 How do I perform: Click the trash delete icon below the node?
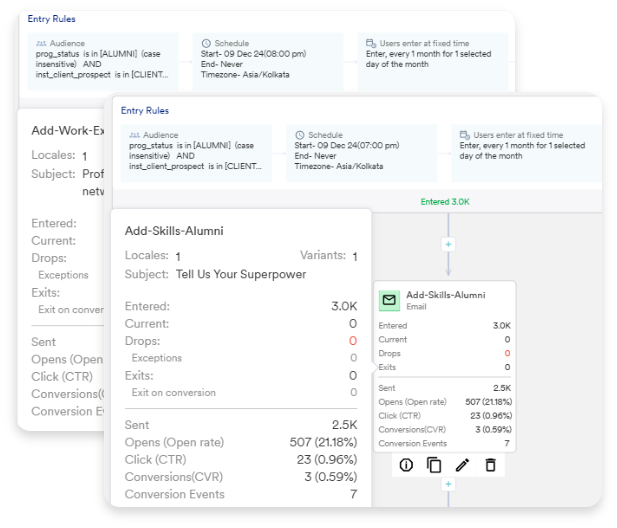click(x=490, y=464)
